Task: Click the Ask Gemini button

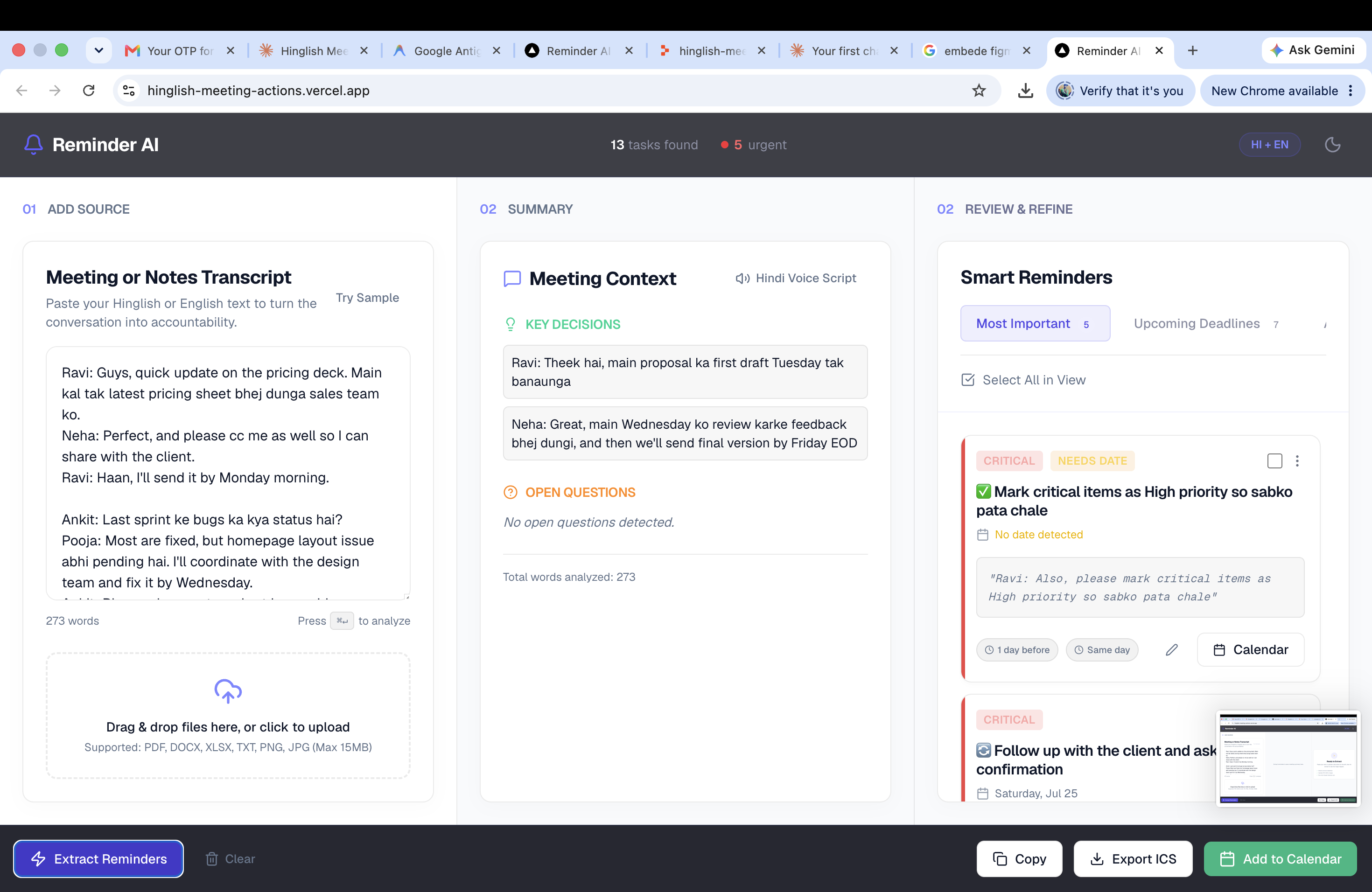Action: [x=1313, y=50]
